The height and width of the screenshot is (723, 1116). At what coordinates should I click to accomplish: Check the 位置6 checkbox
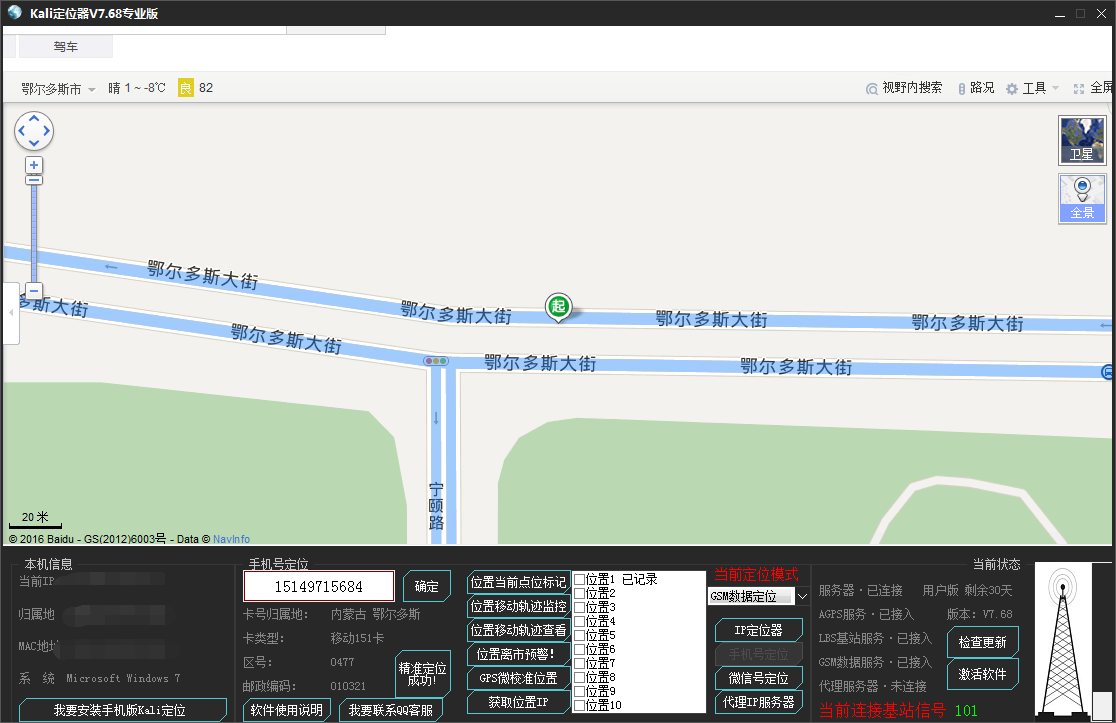coord(580,649)
